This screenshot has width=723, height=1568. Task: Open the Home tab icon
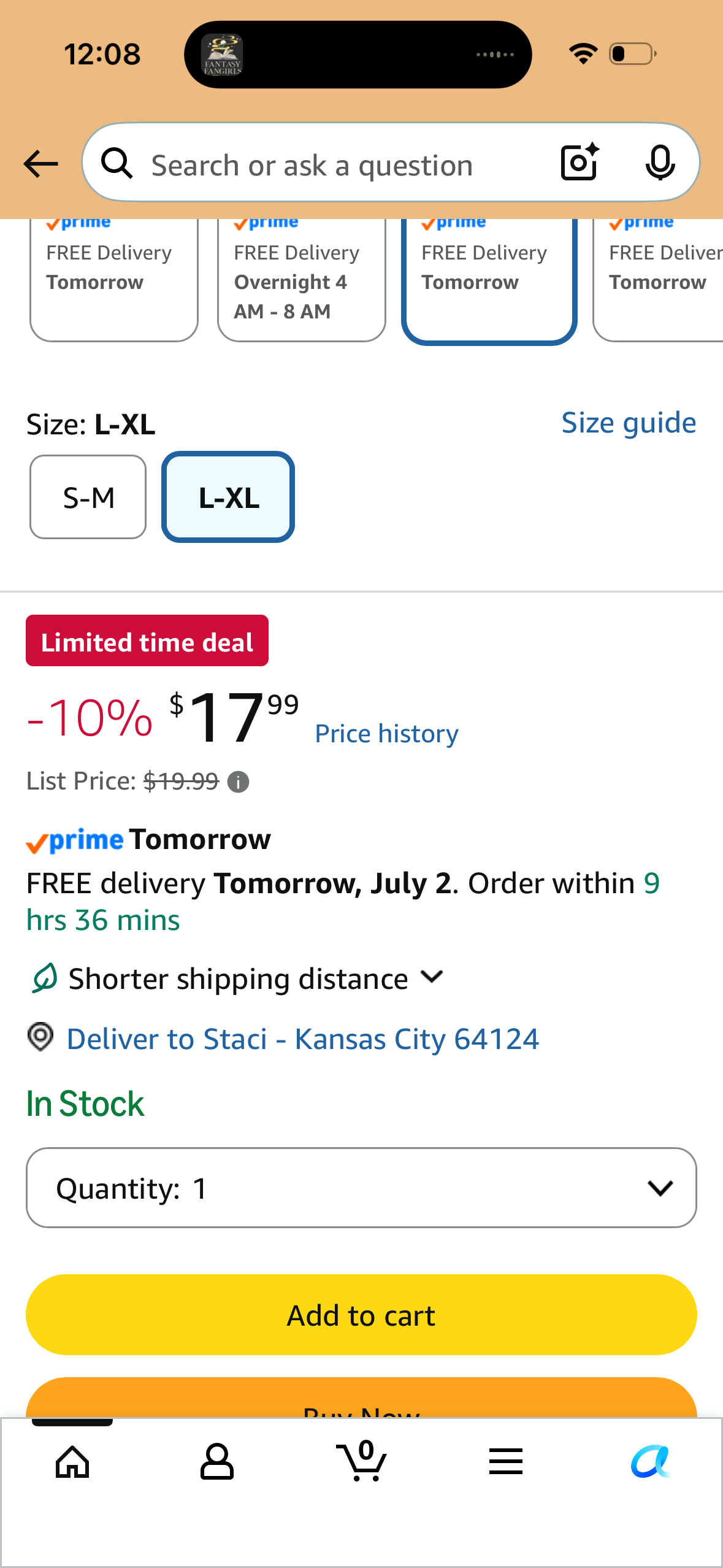(72, 1462)
